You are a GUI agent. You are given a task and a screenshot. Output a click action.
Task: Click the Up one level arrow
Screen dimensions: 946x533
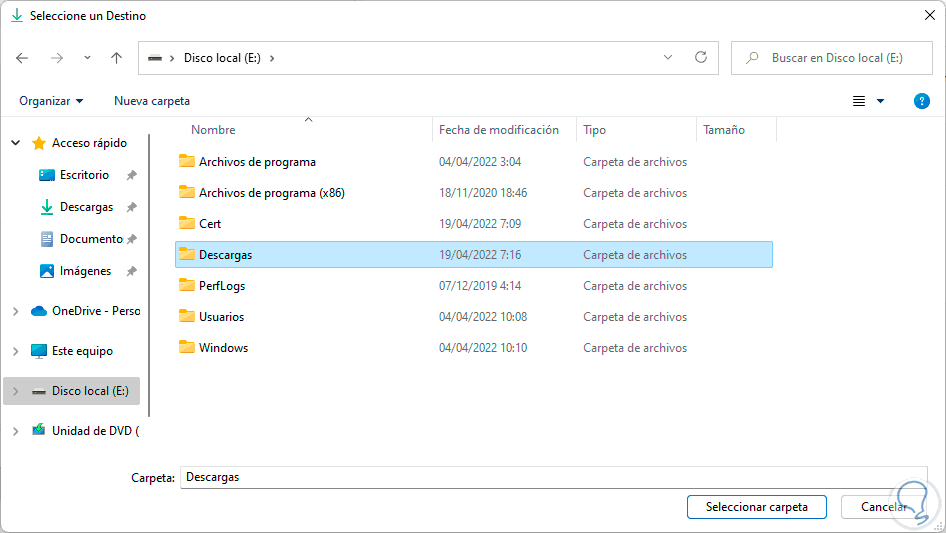[x=116, y=58]
